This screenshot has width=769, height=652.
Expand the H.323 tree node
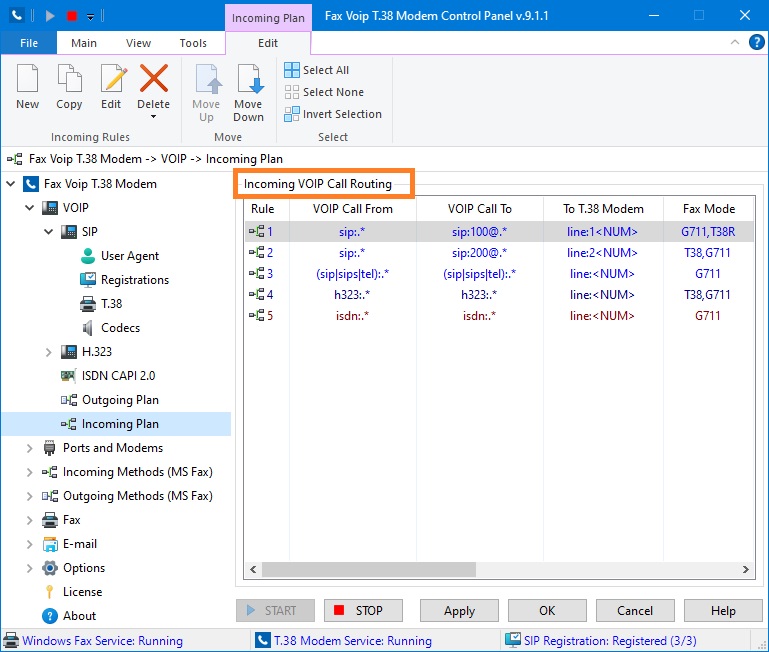click(49, 352)
